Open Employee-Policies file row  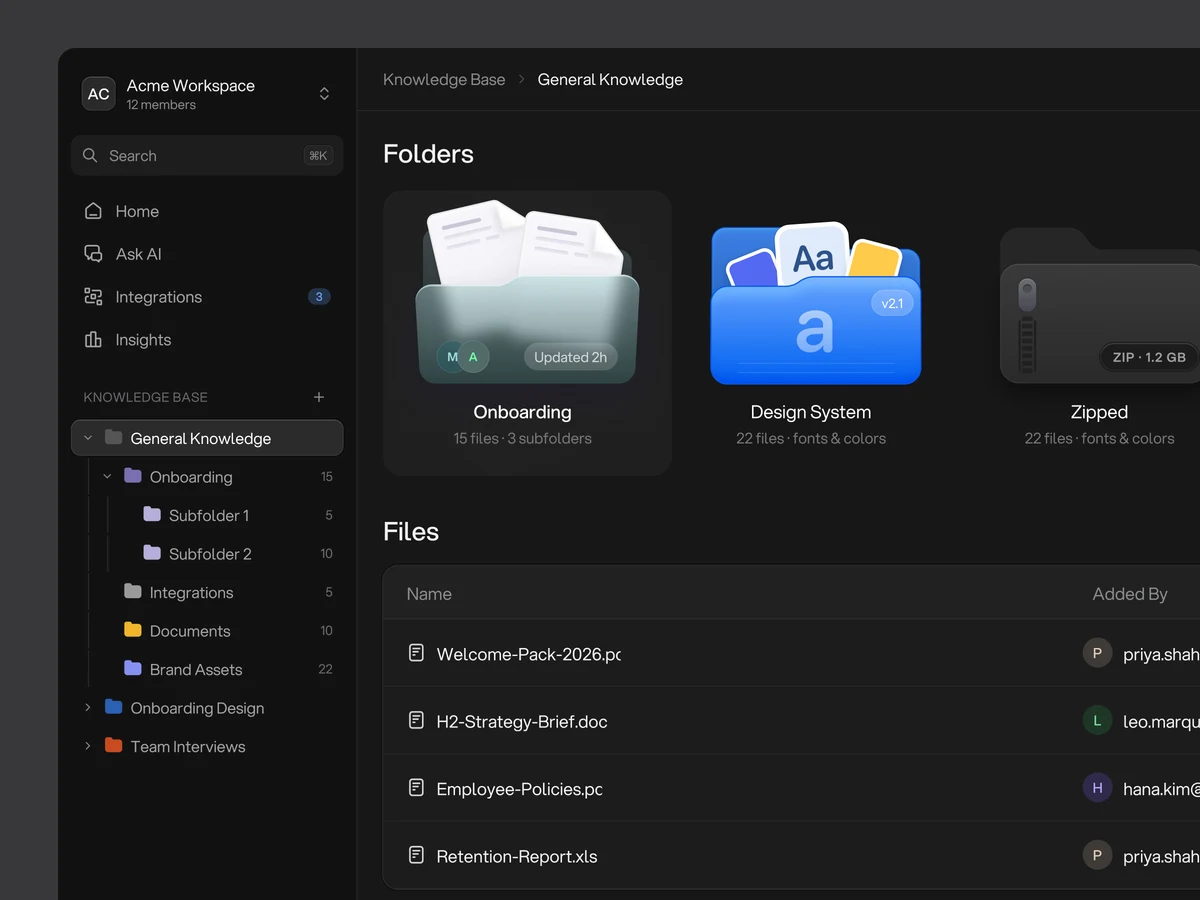tap(791, 788)
